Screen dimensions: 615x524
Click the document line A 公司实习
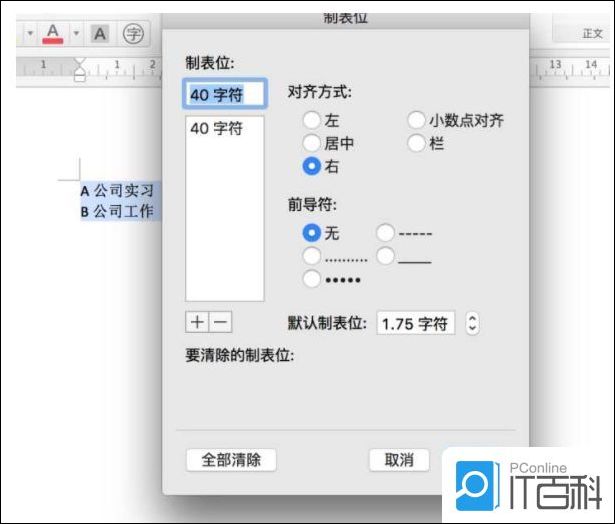(x=117, y=191)
